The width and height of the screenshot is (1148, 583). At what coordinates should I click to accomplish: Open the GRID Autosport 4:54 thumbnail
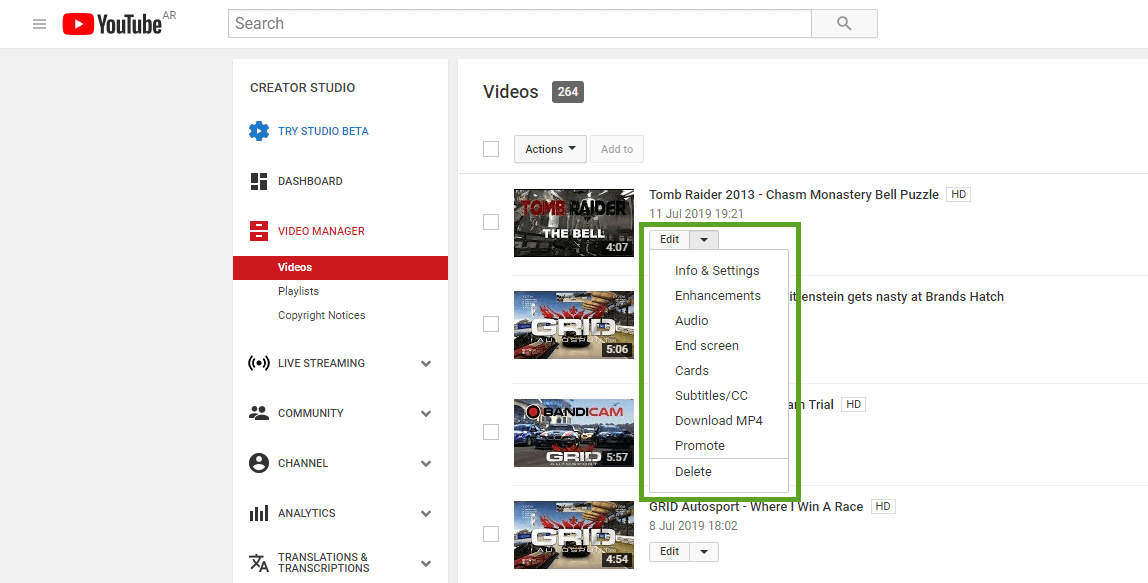(x=574, y=535)
